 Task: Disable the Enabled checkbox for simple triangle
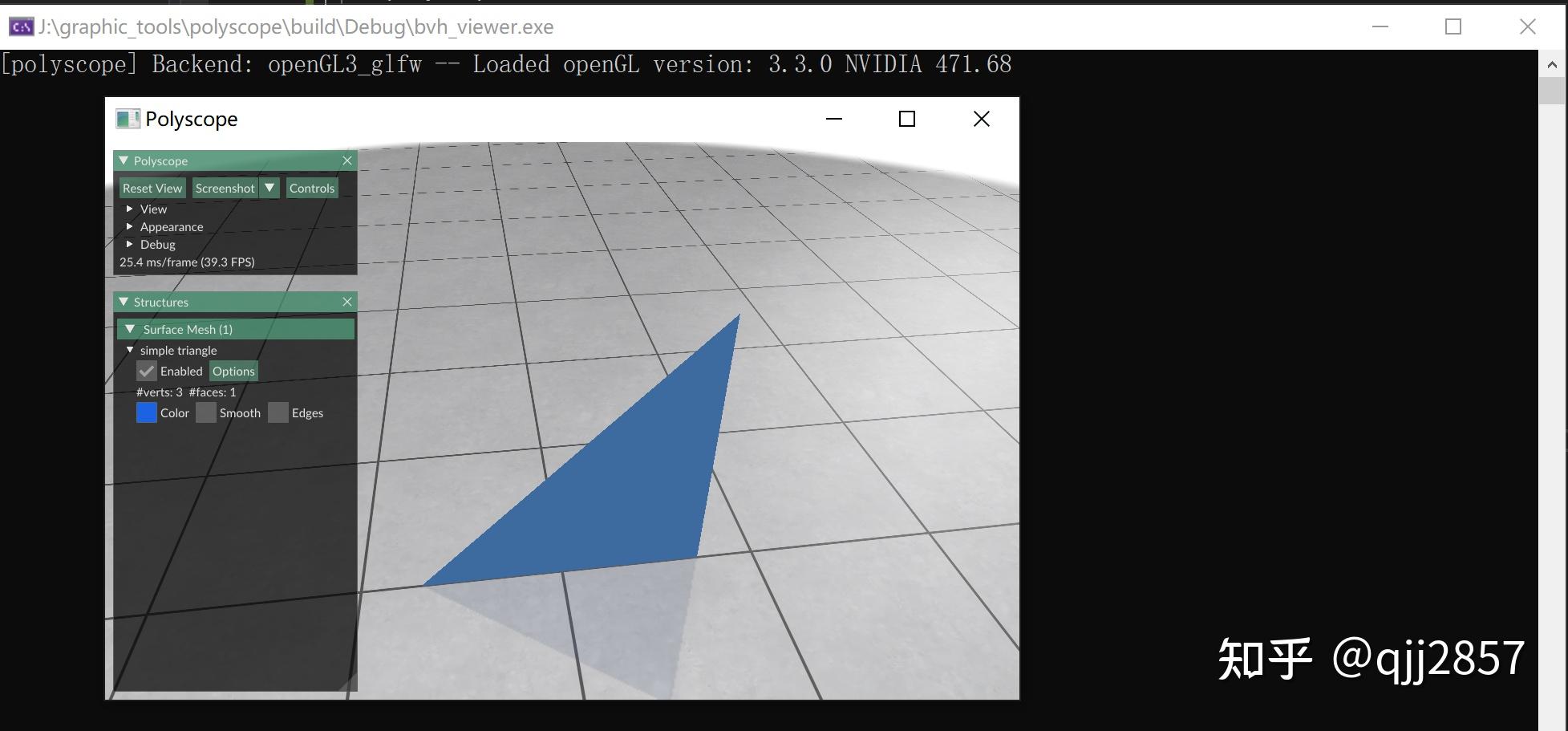coord(146,370)
